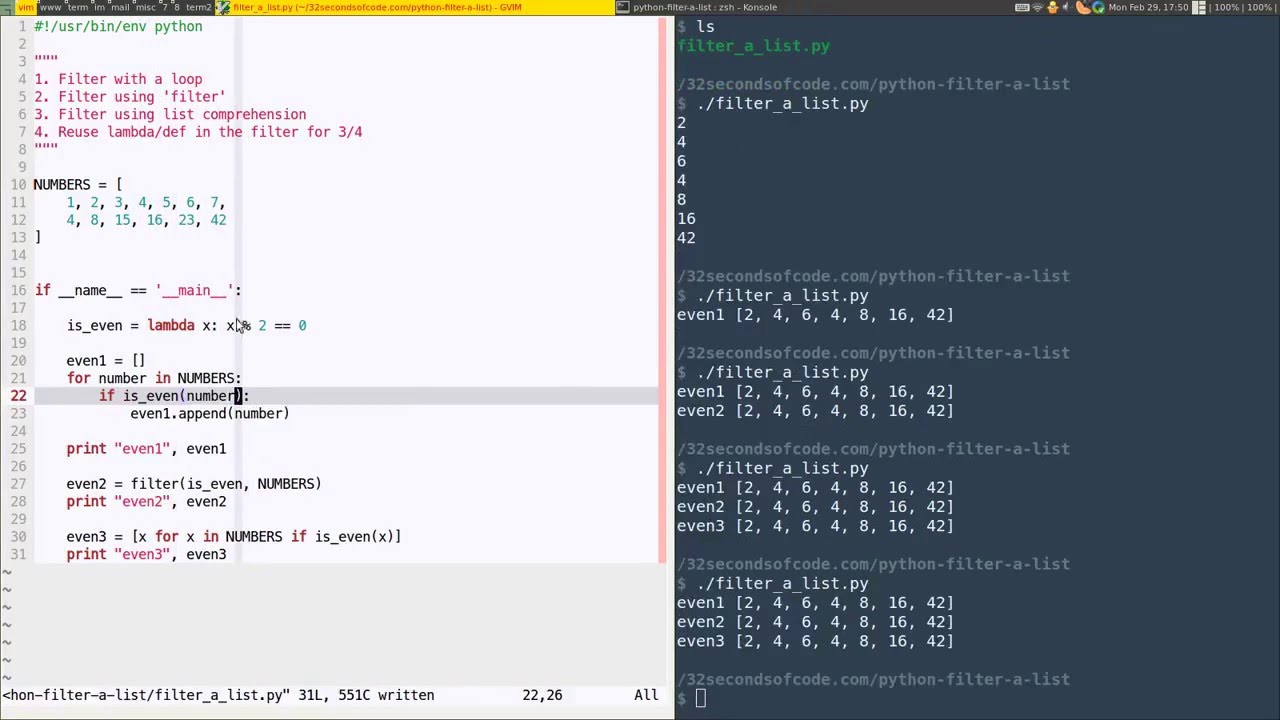Click the '$ ls' command in Konsole

pyautogui.click(x=696, y=27)
